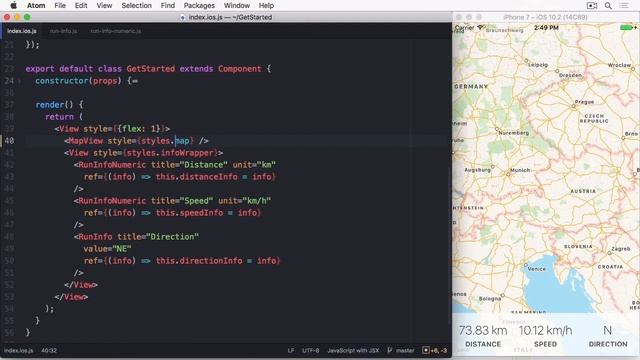Open the Help menu
This screenshot has width=640, height=360.
[x=266, y=5]
